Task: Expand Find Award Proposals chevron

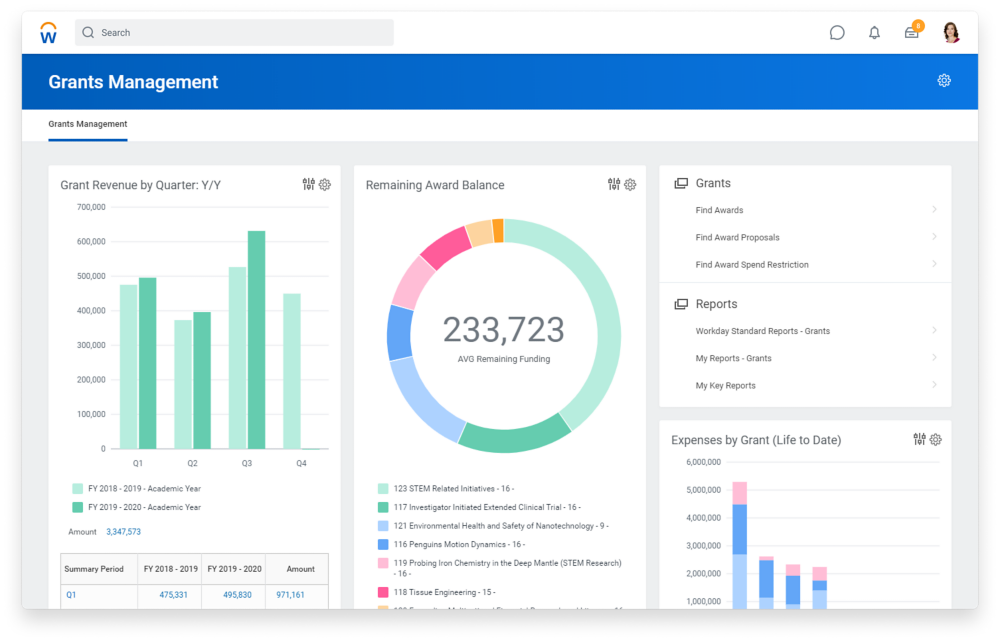Action: [x=934, y=237]
